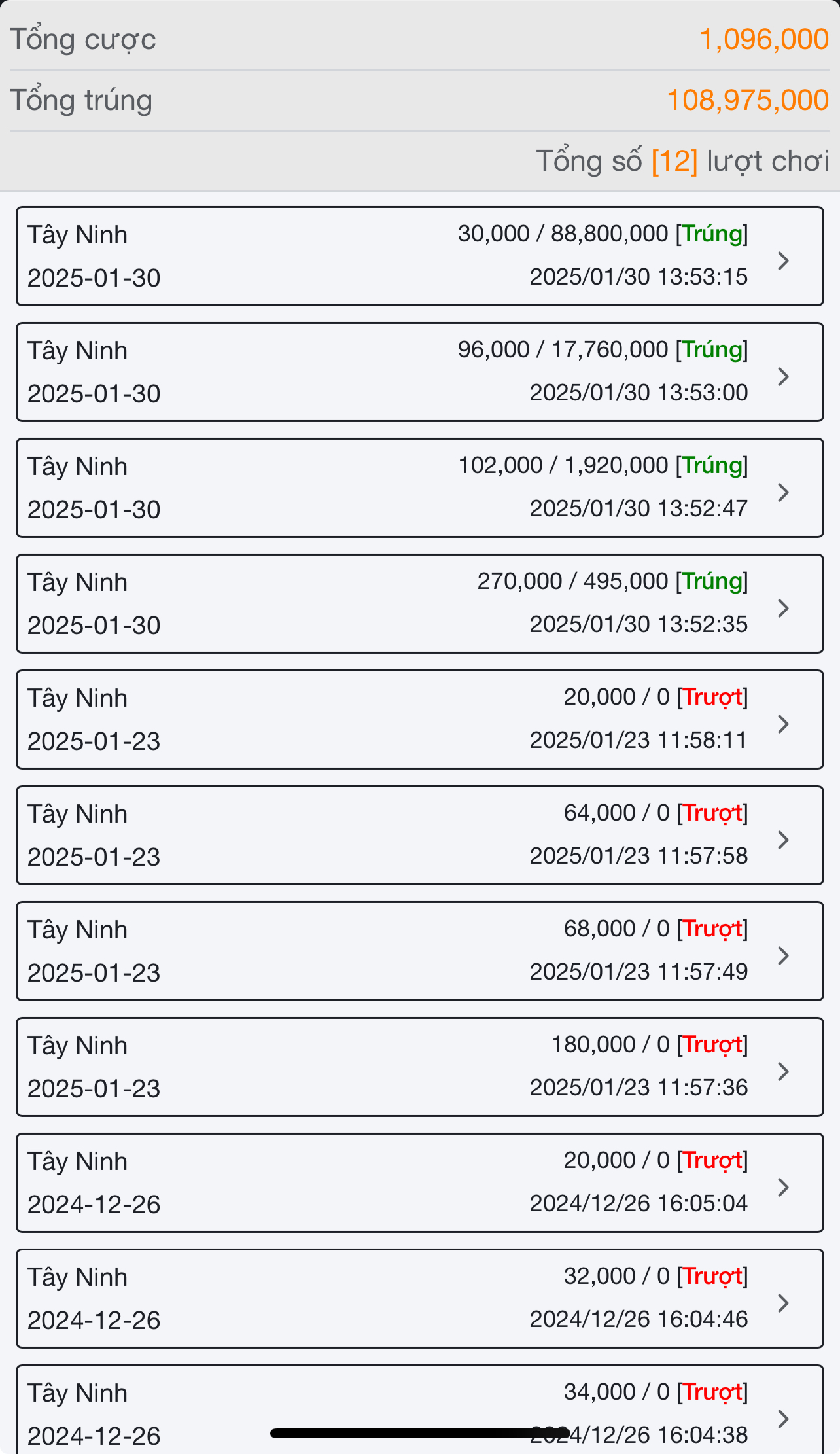Select the orange Tổng cược total 1,096,000
The height and width of the screenshot is (1454, 840).
764,39
